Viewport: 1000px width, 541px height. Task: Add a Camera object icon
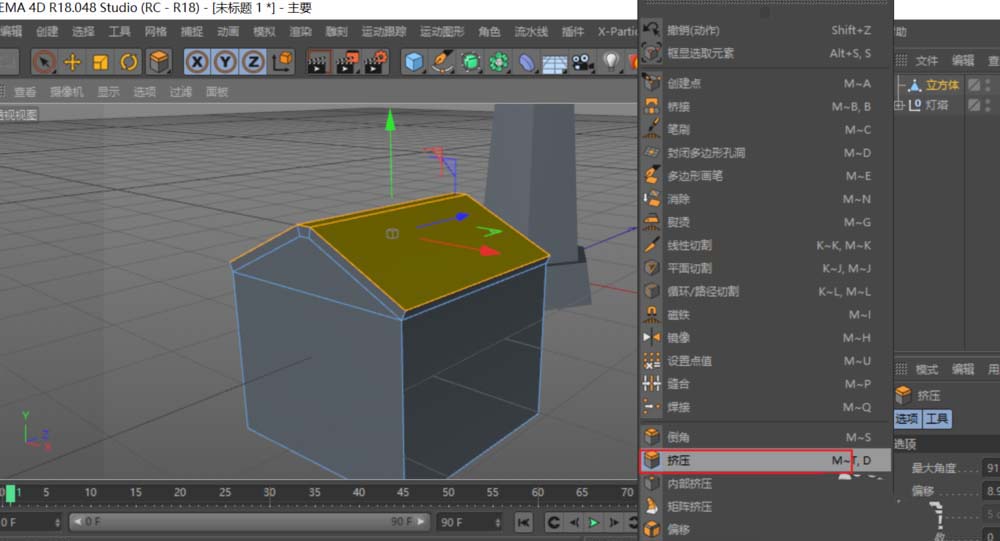point(582,62)
